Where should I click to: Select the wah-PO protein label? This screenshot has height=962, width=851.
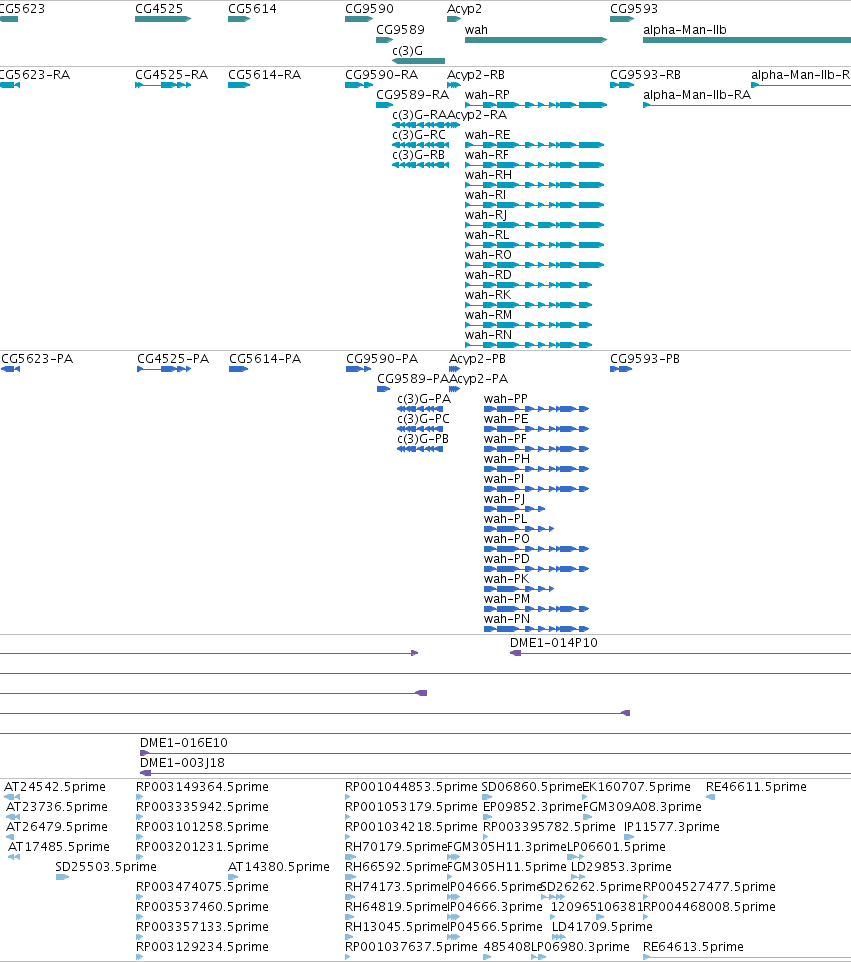click(x=507, y=539)
